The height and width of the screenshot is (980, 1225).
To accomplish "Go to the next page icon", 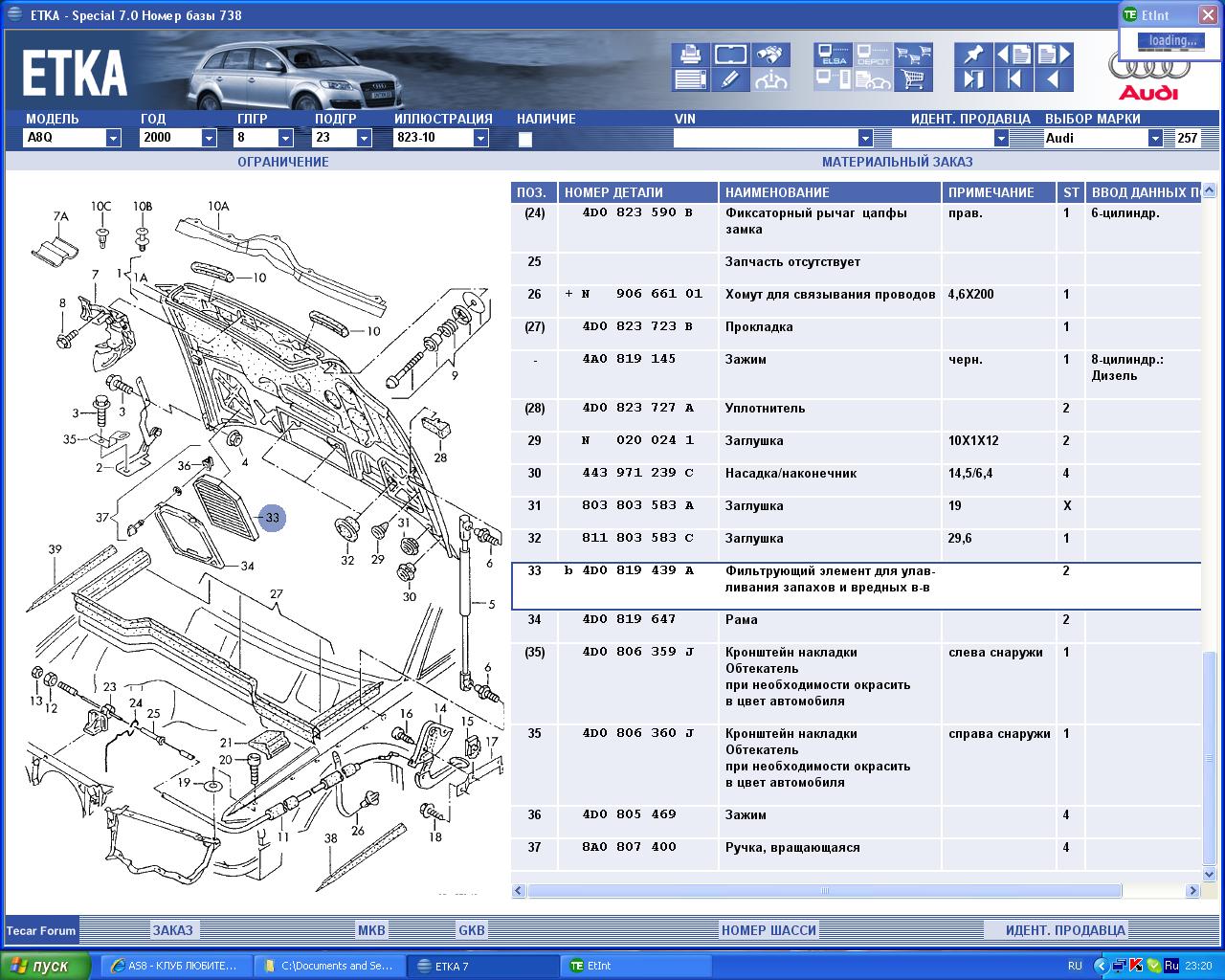I will coord(1054,54).
